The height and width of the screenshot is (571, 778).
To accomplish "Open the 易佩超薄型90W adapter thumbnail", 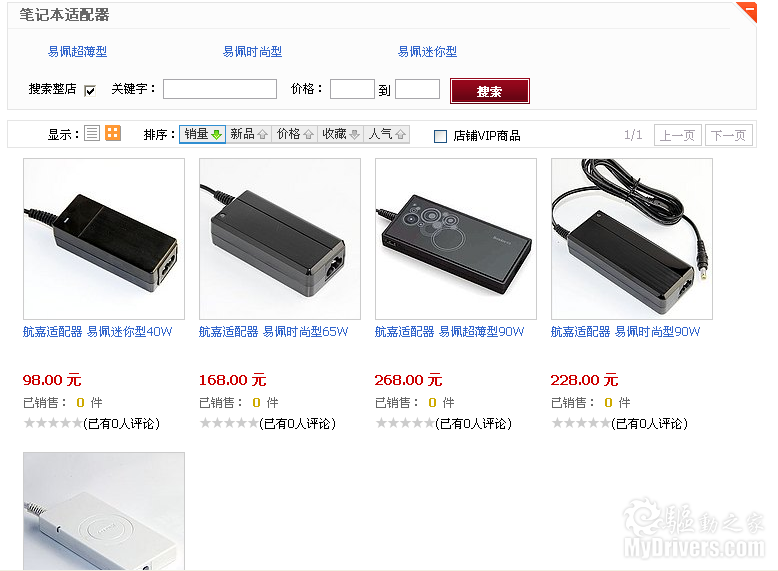I will tap(456, 239).
